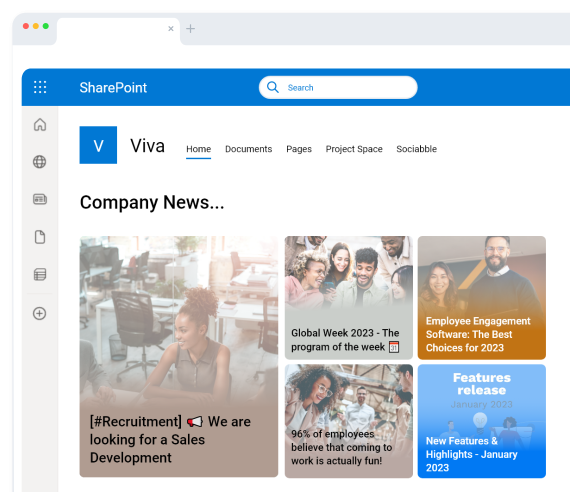Image resolution: width=570 pixels, height=492 pixels.
Task: Open the Home icon in sidebar
Action: point(40,124)
